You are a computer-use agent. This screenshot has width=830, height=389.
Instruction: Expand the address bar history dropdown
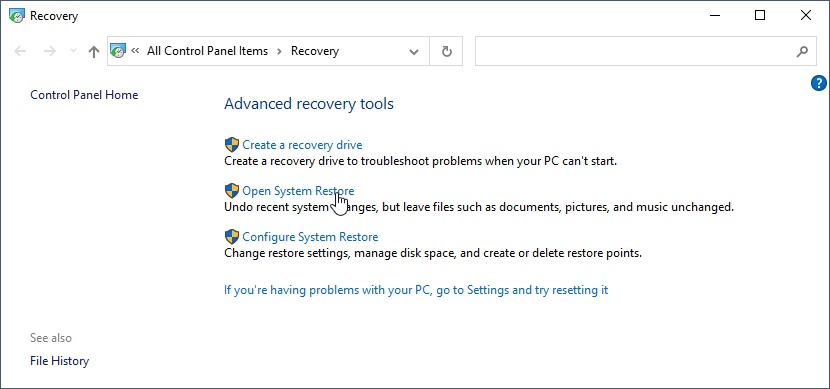(x=414, y=51)
